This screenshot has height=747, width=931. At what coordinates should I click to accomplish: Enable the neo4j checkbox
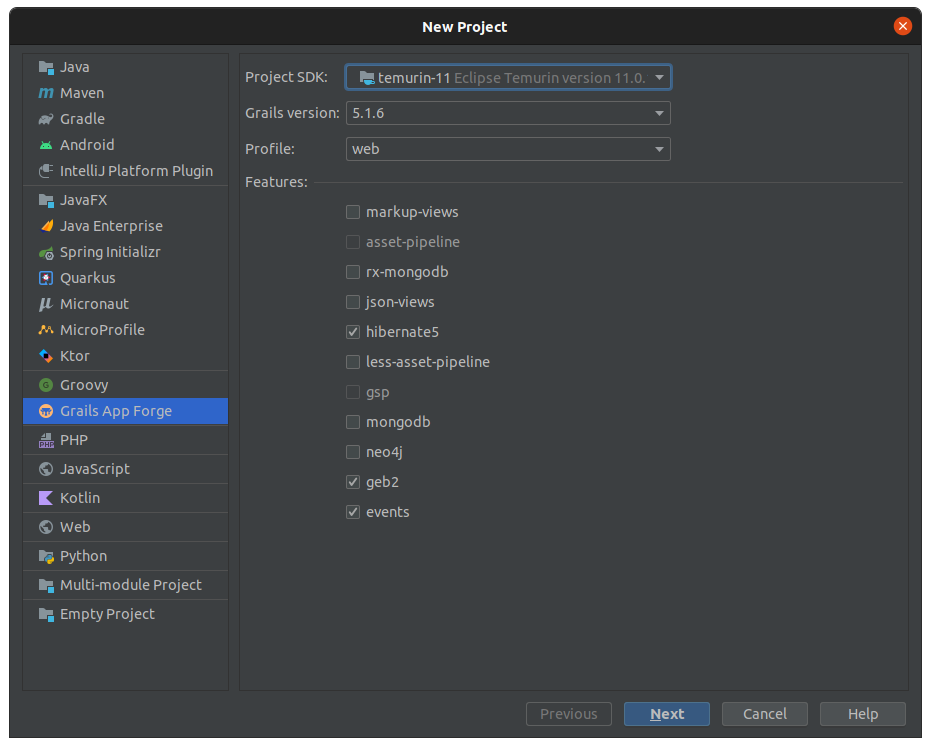coord(353,452)
